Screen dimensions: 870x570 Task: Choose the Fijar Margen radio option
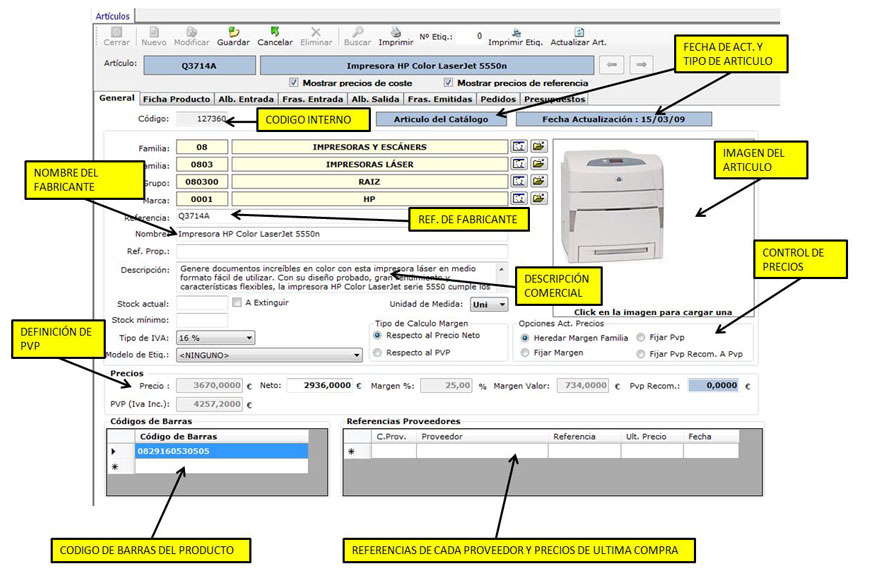pyautogui.click(x=526, y=353)
